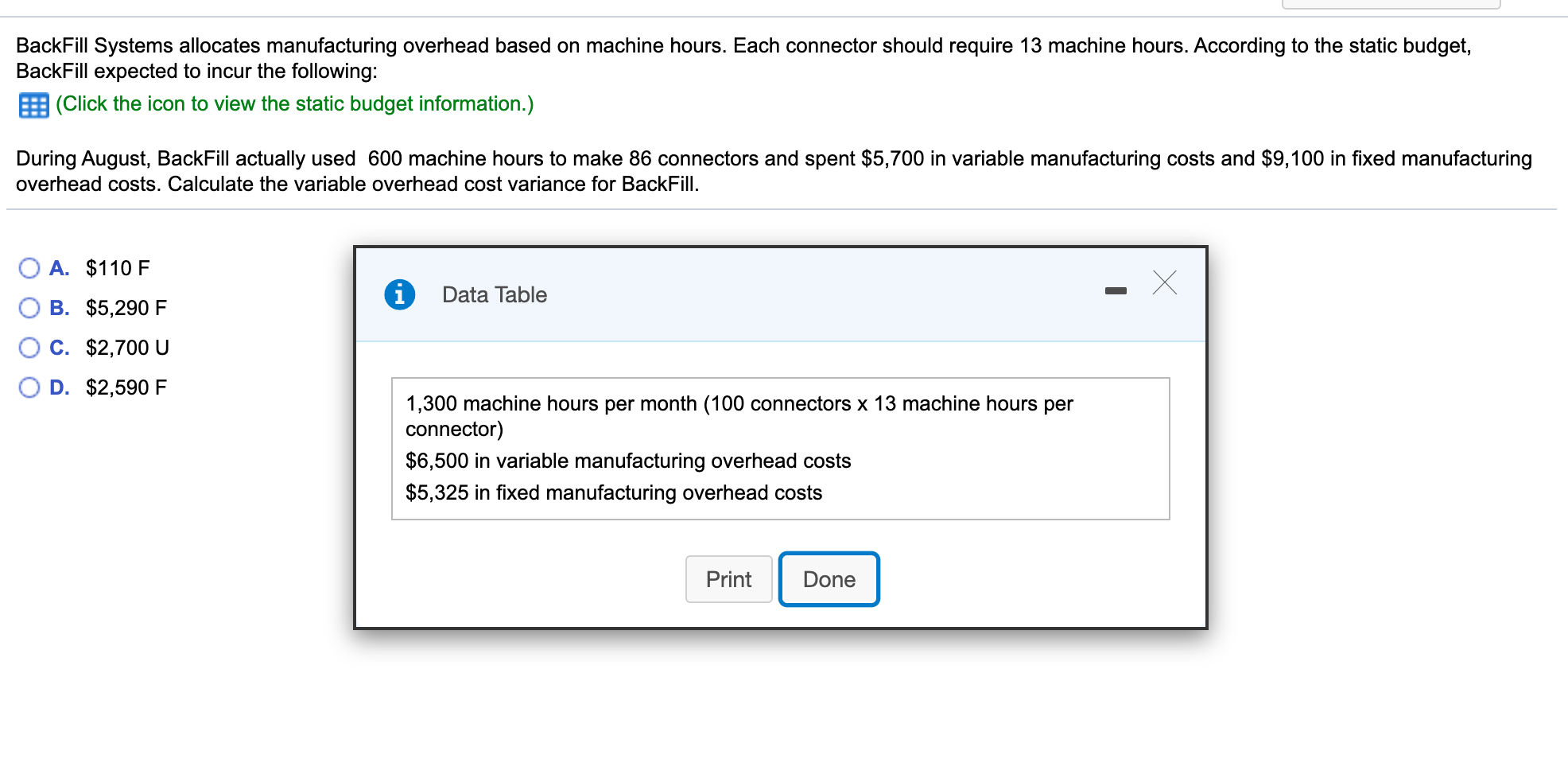Open the static budget table icon
Screen dimensions: 1568x759
pyautogui.click(x=33, y=105)
